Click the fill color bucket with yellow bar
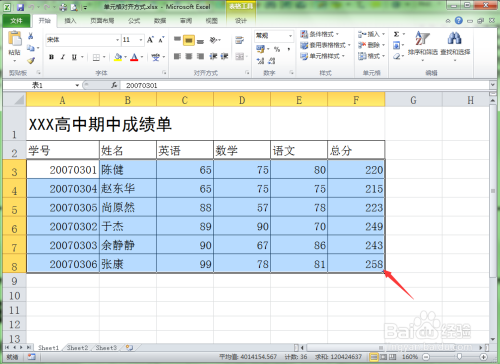Image resolution: width=500 pixels, height=364 pixels. pos(118,57)
